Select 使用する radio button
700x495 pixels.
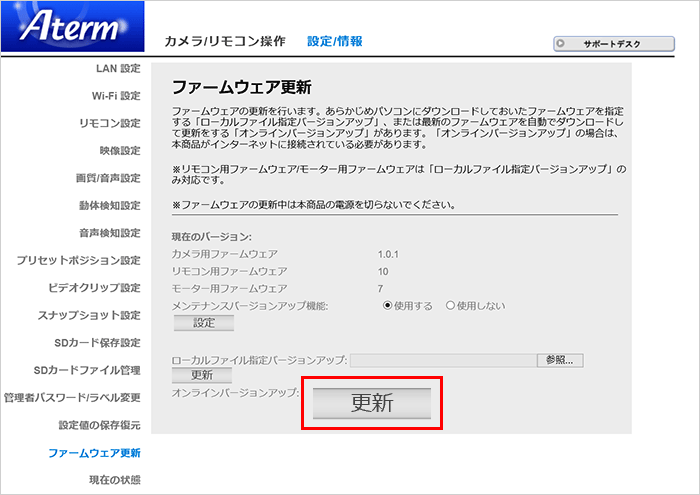389,305
